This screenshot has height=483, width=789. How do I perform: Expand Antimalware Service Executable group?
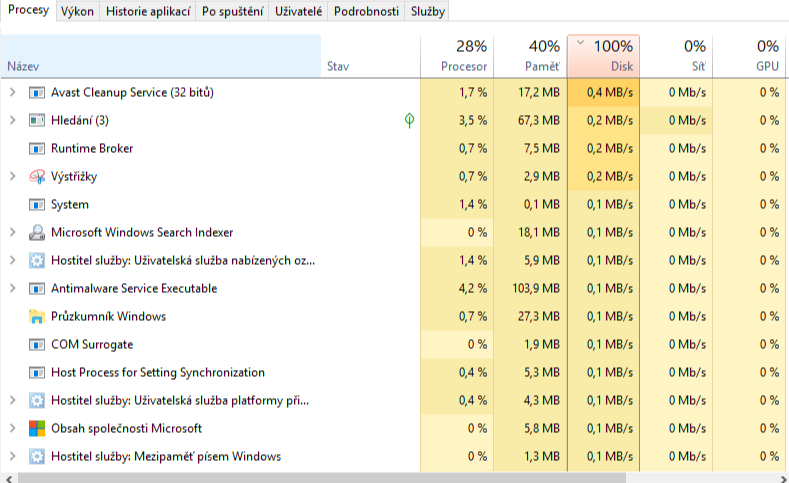13,288
